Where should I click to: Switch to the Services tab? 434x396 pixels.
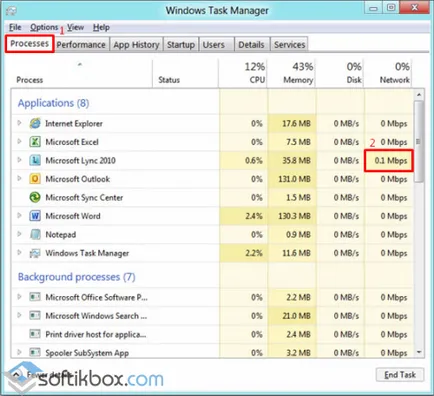(289, 45)
